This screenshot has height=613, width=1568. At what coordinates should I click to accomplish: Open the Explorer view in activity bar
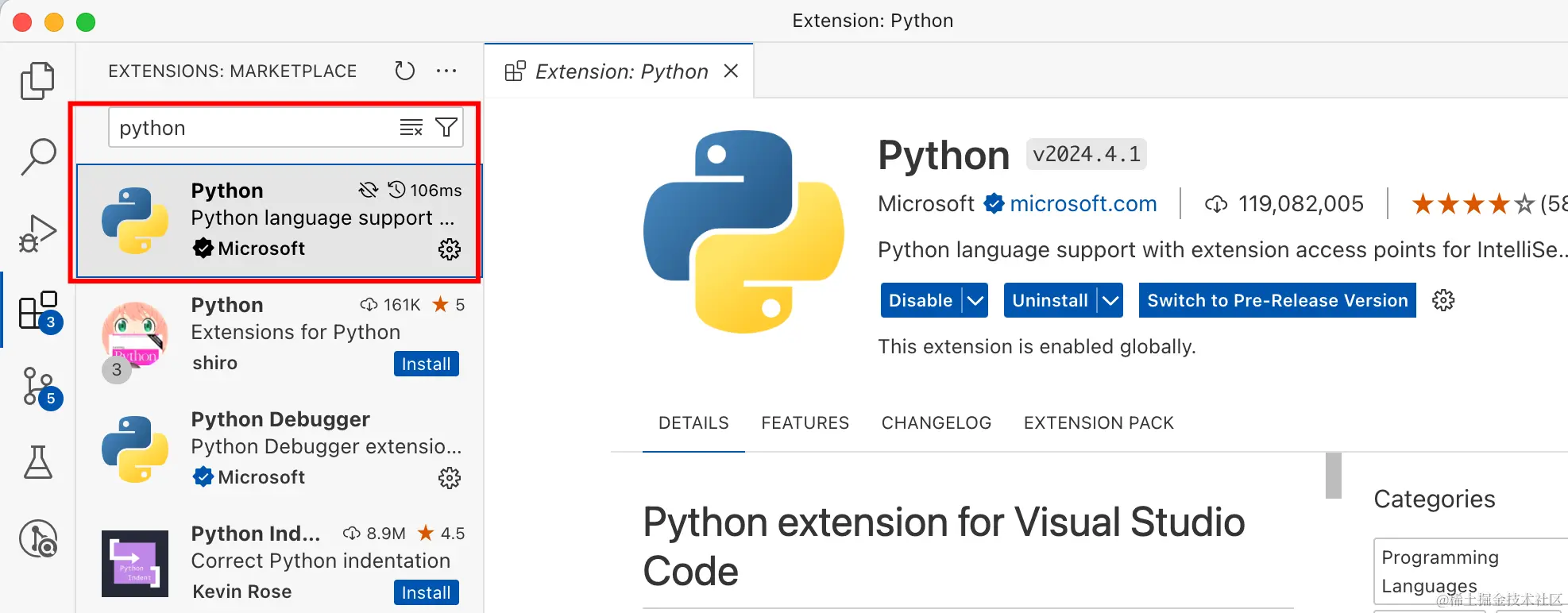coord(37,81)
